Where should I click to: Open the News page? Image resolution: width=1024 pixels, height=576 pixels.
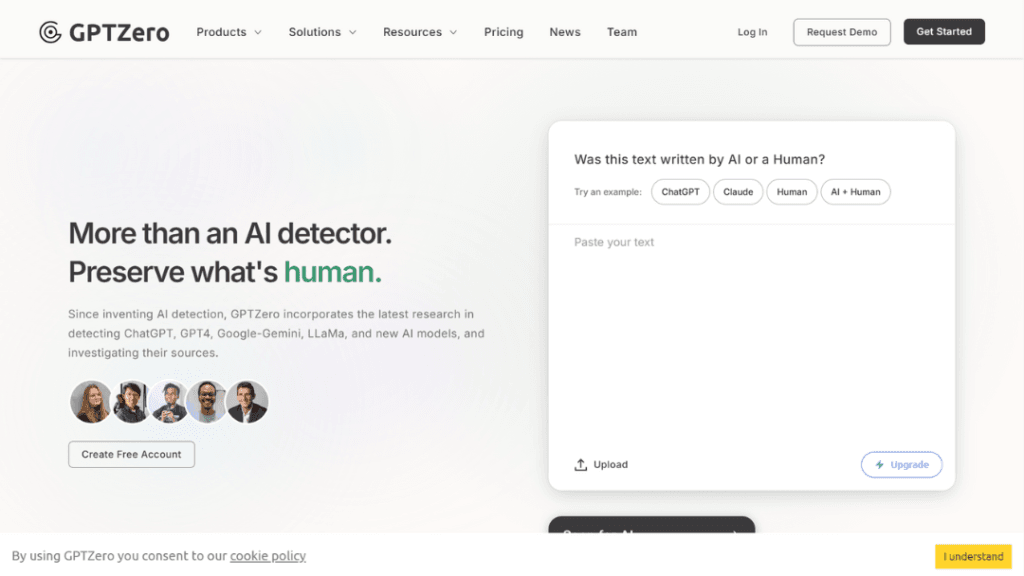[x=565, y=32]
